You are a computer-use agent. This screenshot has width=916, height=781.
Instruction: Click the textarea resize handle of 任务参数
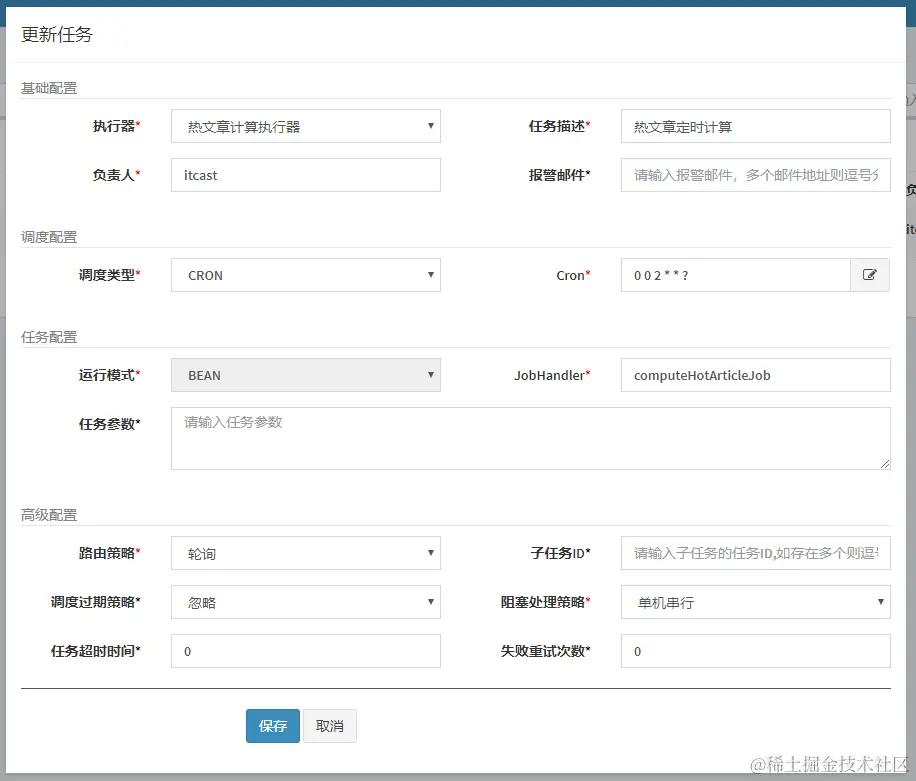tap(885, 464)
